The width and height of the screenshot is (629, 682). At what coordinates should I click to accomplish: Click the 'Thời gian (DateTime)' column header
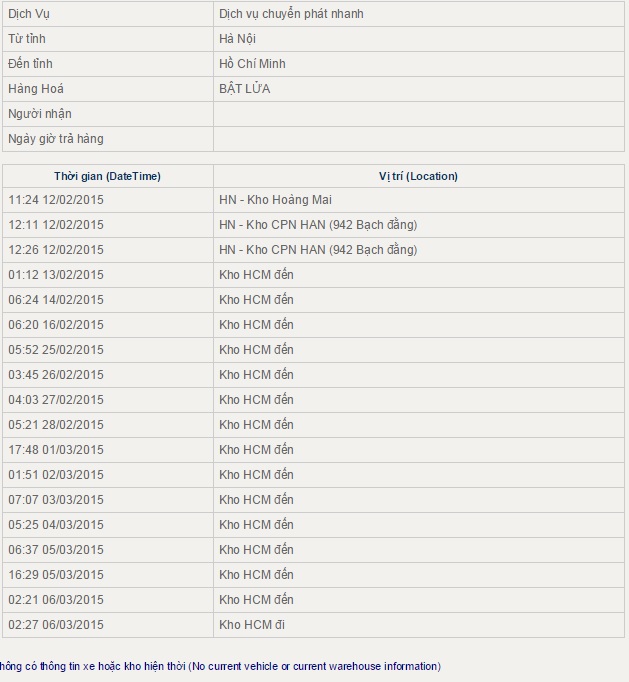click(x=107, y=176)
